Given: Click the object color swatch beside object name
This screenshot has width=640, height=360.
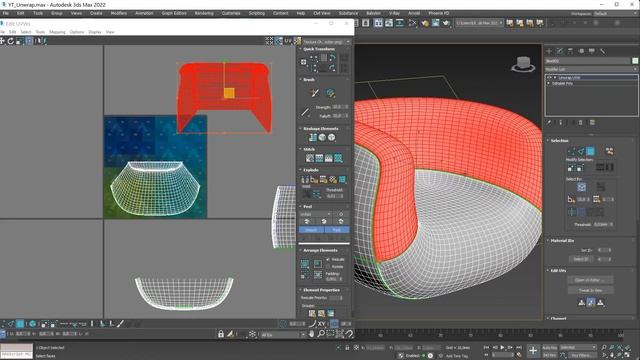Looking at the screenshot, I should (x=635, y=61).
